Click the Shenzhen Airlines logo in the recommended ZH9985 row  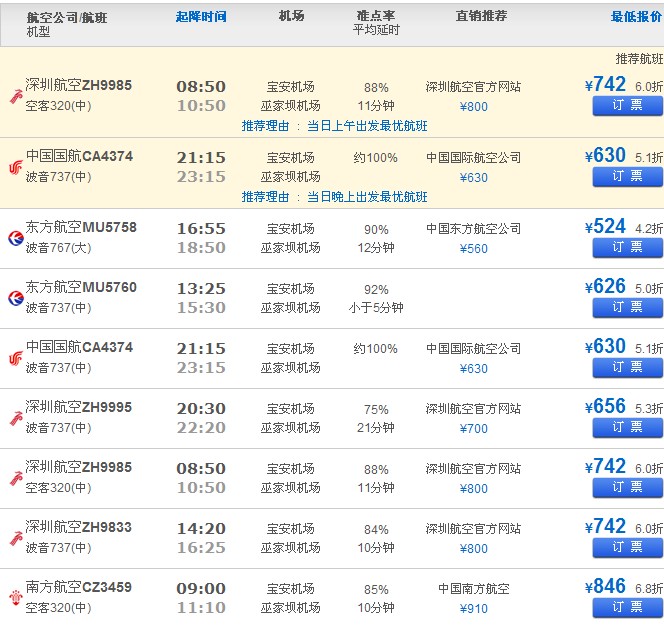click(x=16, y=97)
